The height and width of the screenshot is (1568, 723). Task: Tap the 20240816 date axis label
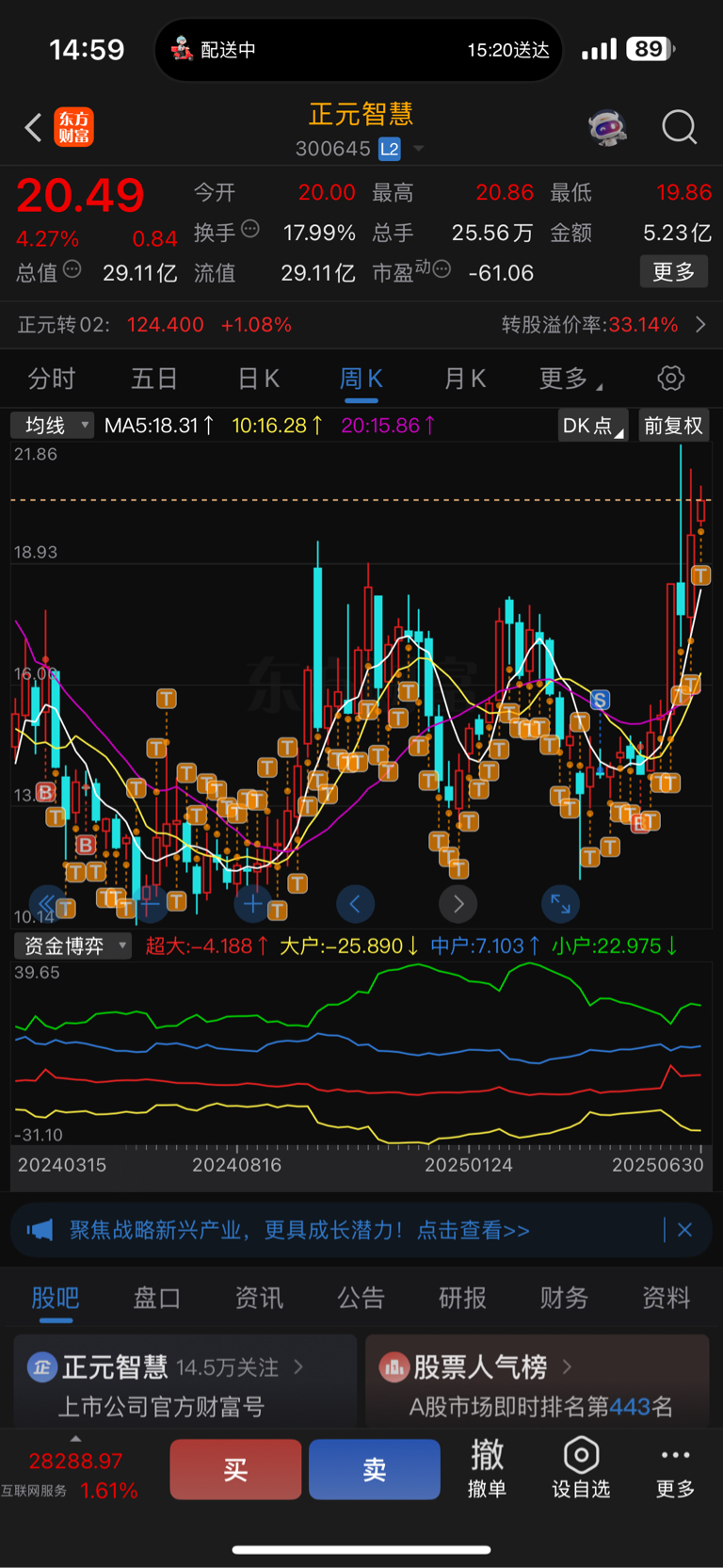[236, 1165]
